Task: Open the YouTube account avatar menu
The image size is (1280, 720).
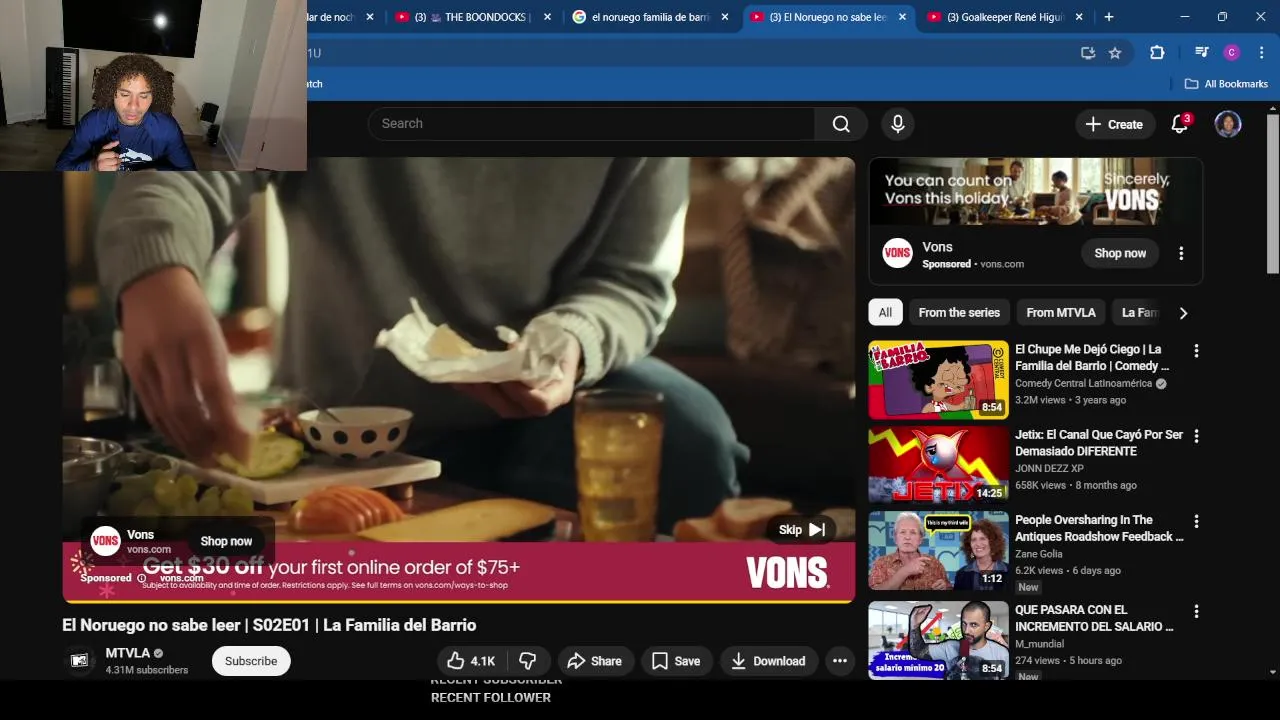Action: click(x=1228, y=124)
